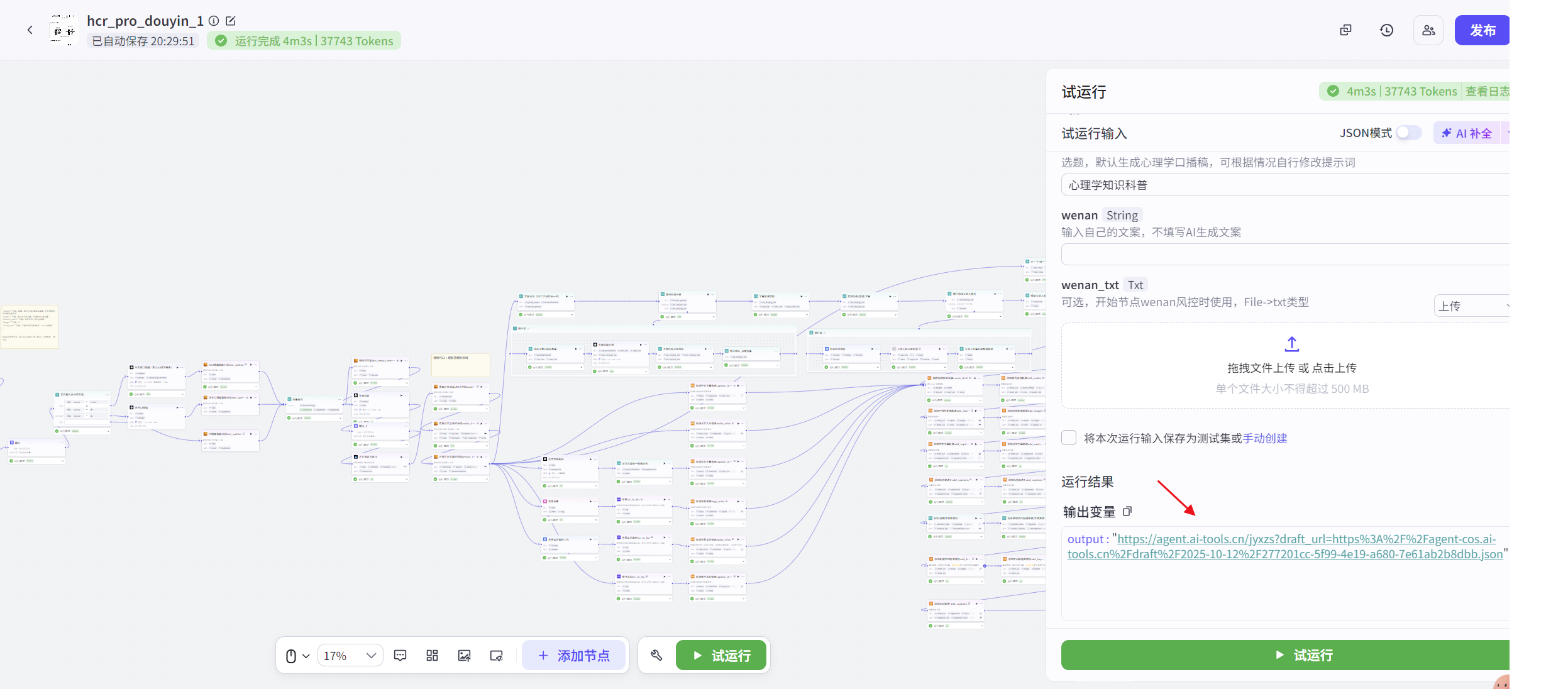Enable JSON模式 toggle in the test run panel
1568x689 pixels.
click(x=1408, y=133)
